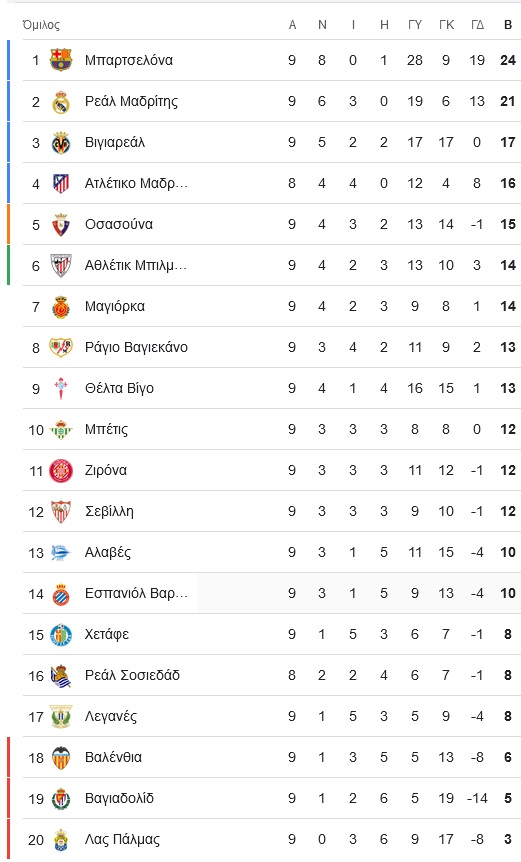Click the Atlético Madrid crest
The image size is (521, 862).
(x=61, y=183)
